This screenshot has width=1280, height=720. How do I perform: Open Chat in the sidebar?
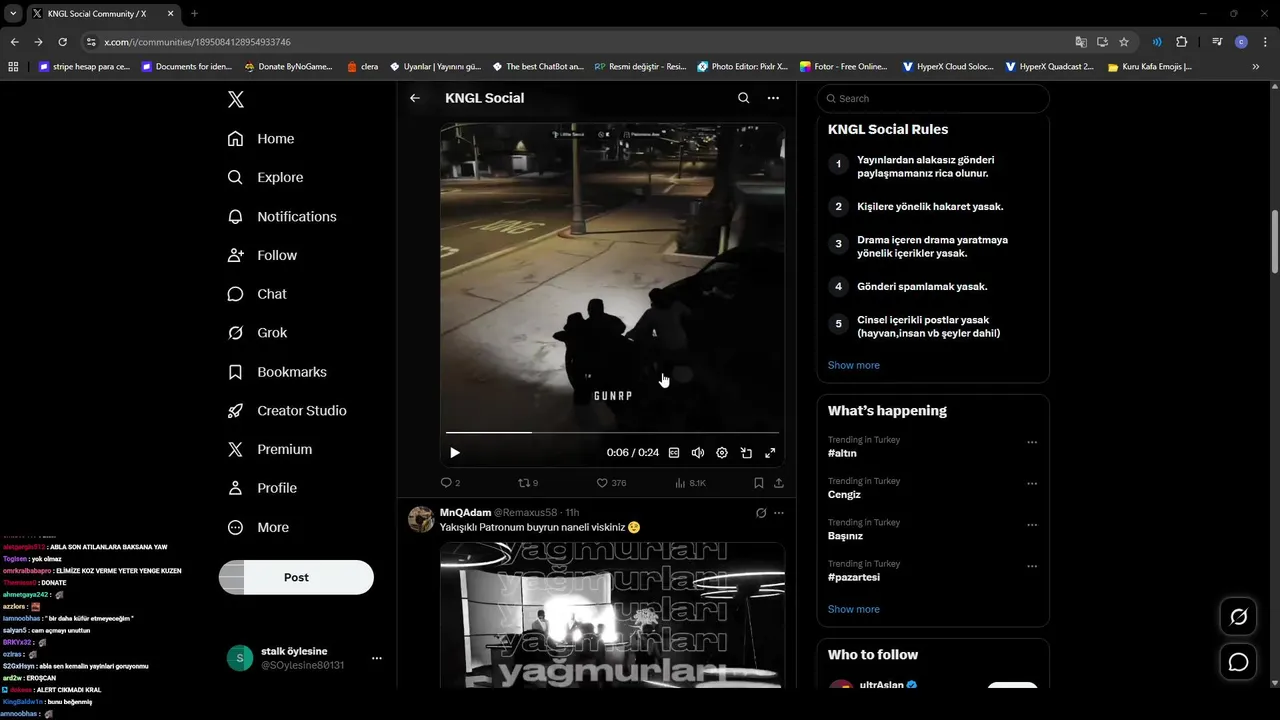click(x=257, y=294)
